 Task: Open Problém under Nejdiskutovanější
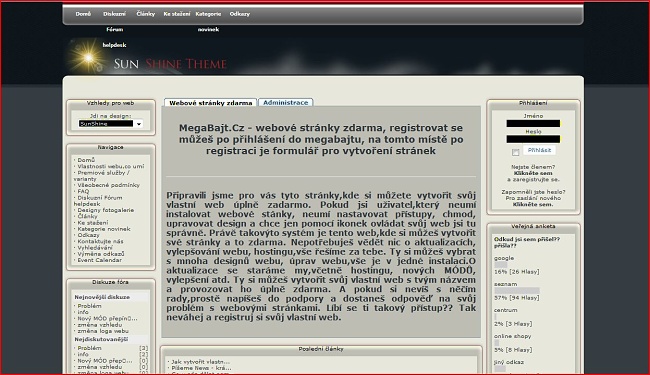click(89, 348)
